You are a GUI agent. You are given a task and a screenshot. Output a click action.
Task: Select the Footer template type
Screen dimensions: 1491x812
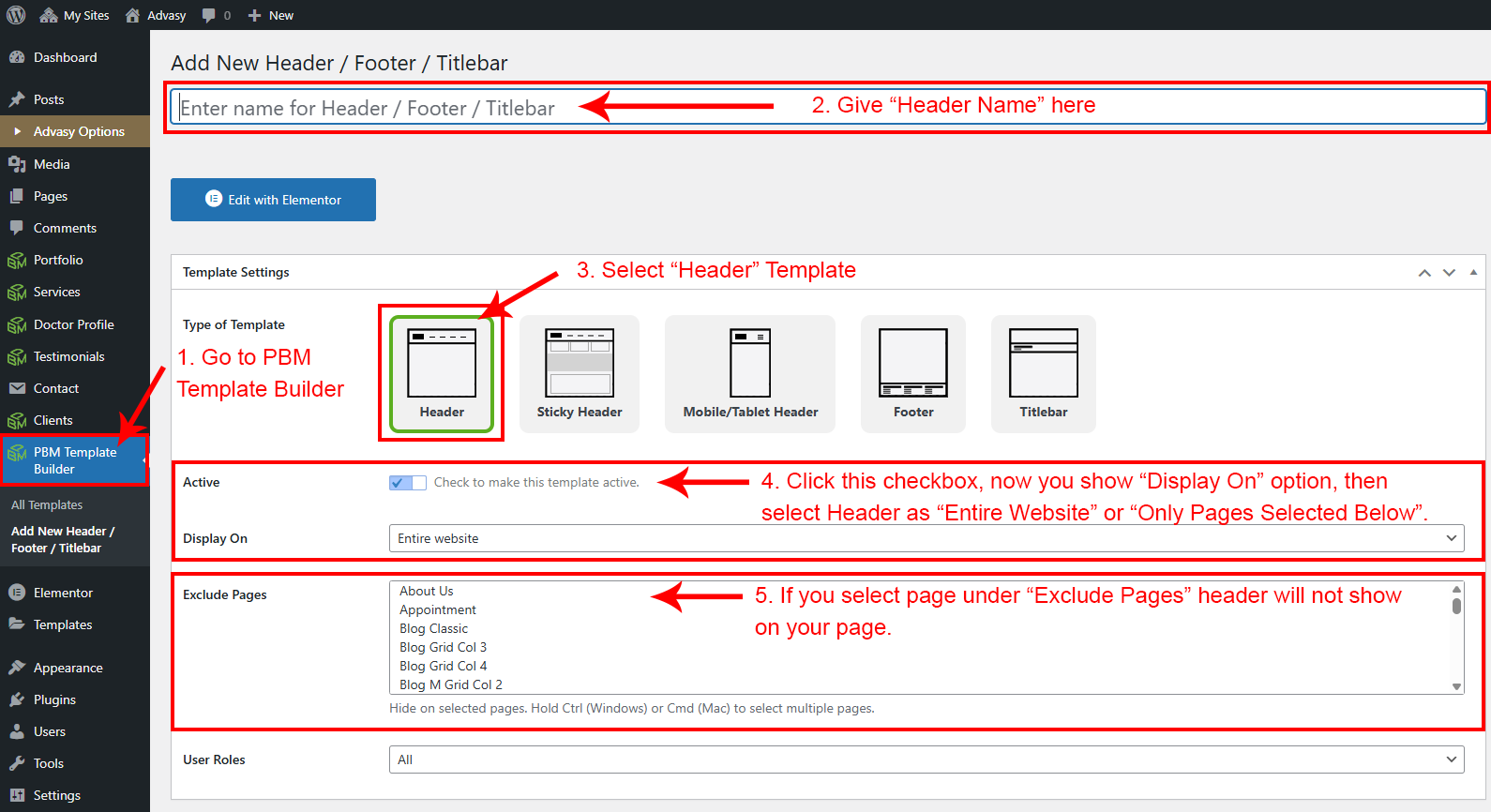coord(913,372)
